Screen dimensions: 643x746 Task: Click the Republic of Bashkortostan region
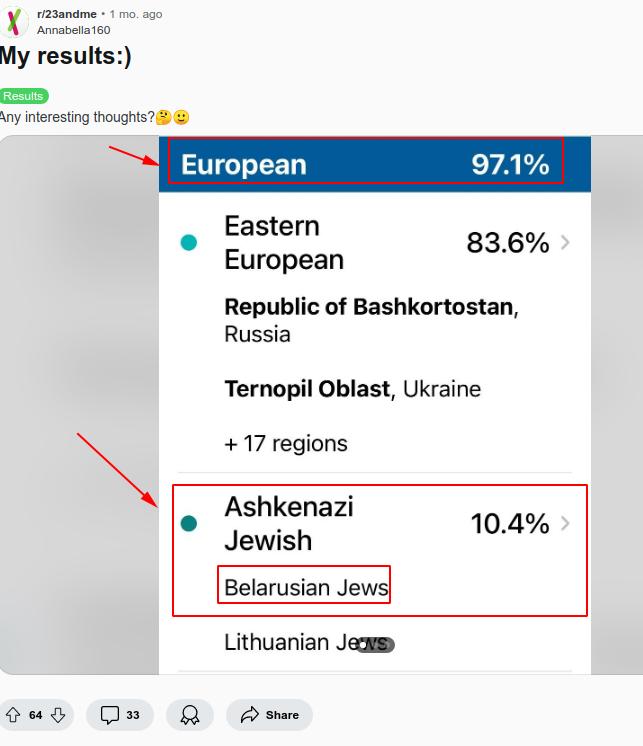coord(370,319)
